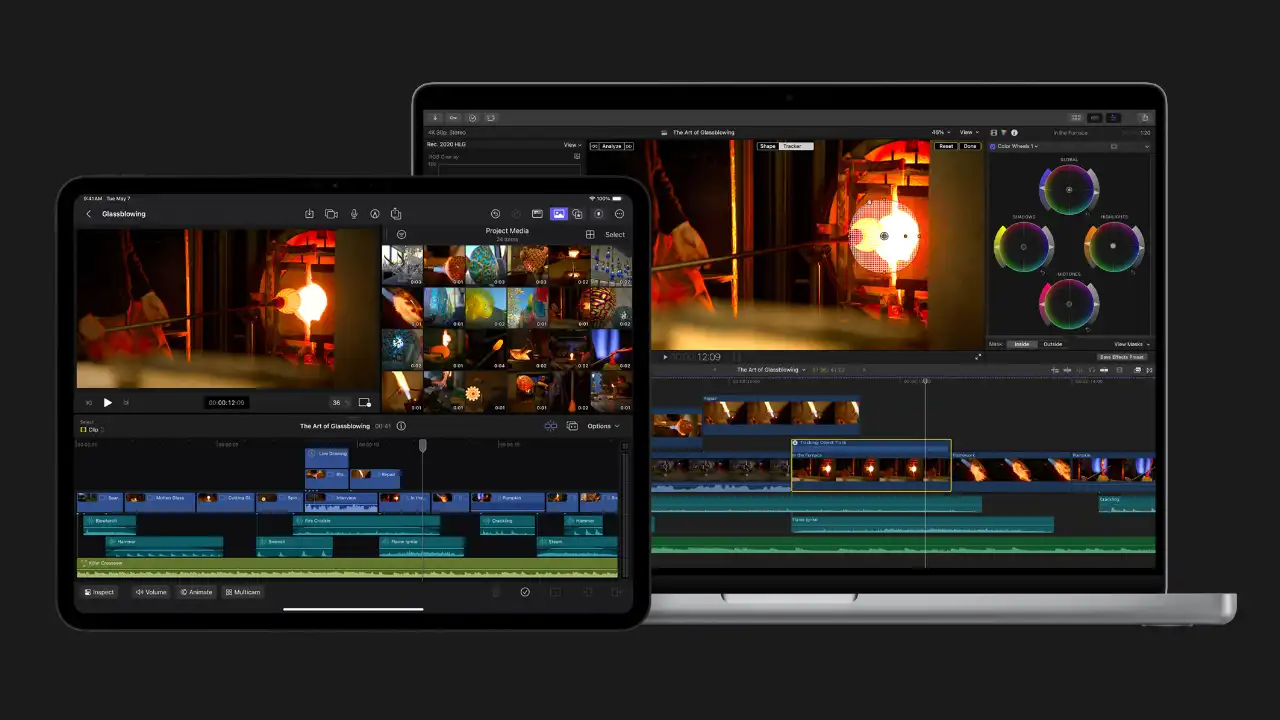Click the Reset button in Mac viewer
Screen dimensions: 1280x720
click(x=945, y=146)
